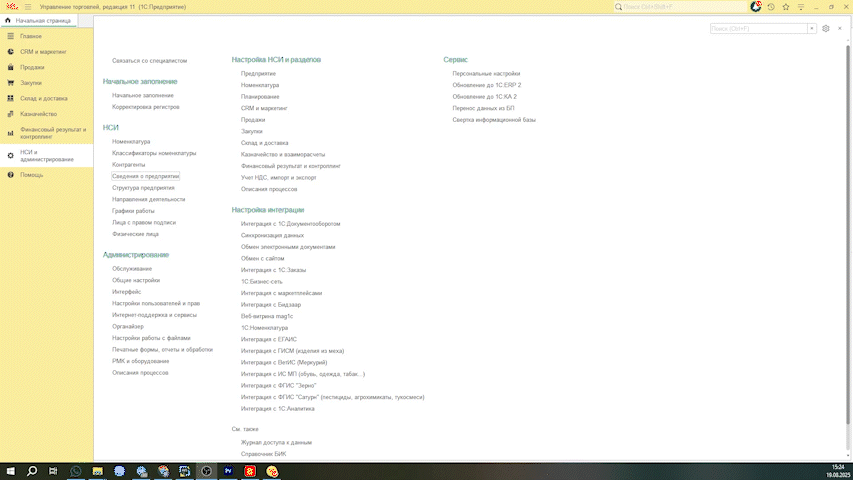Viewport: 854px width, 480px height.
Task: Open Обслуживание under Администрирование
Action: coord(132,269)
